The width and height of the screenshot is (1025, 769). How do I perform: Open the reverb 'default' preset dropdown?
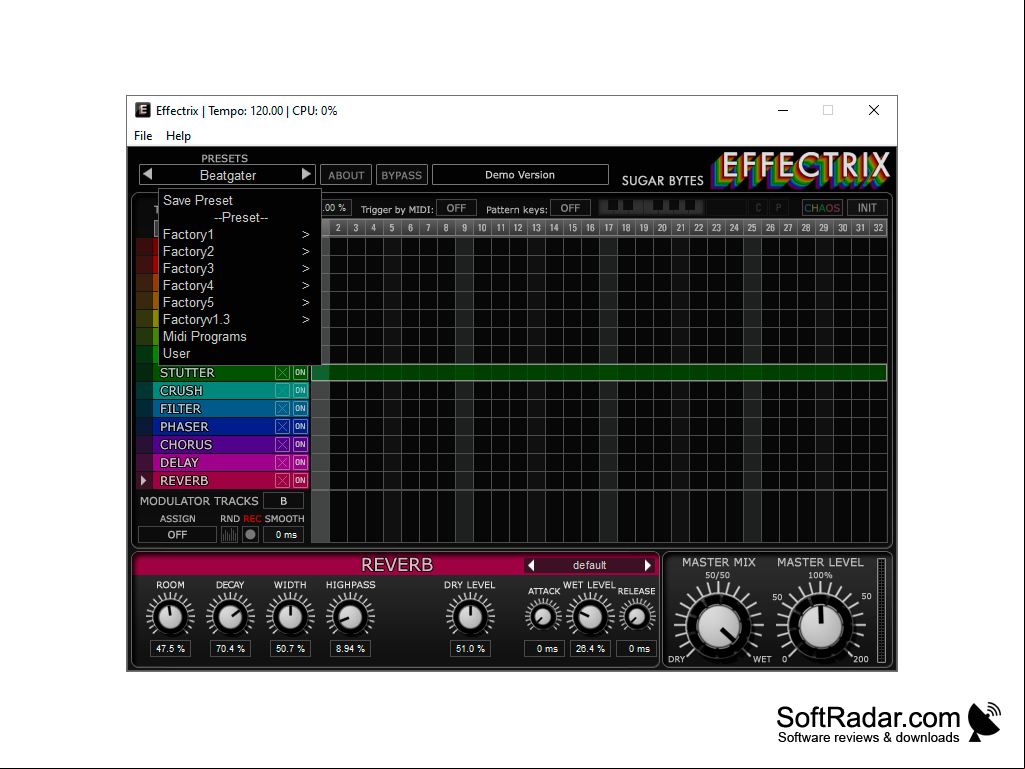[589, 565]
